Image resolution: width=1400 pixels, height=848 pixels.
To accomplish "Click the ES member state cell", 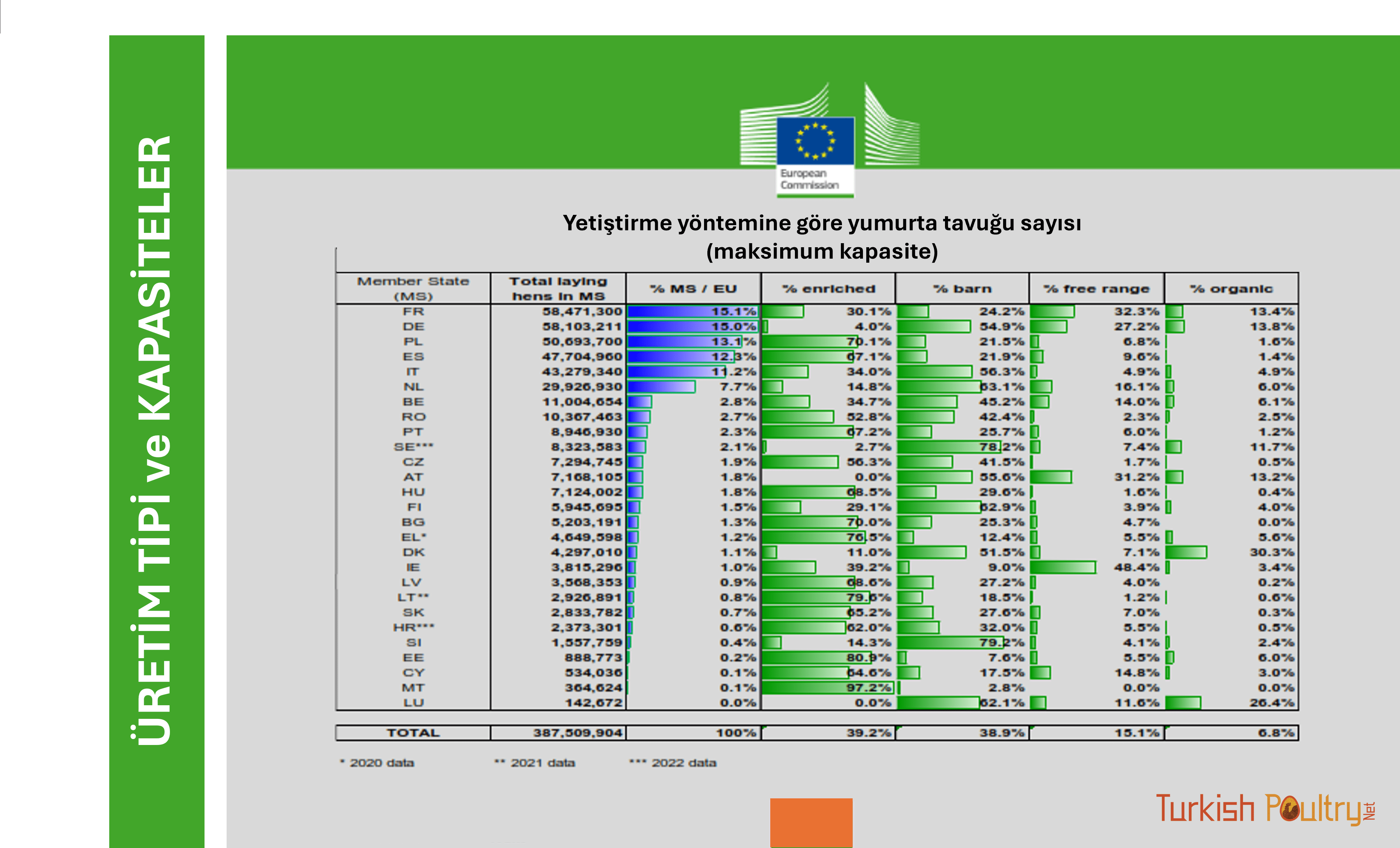I will pos(413,357).
